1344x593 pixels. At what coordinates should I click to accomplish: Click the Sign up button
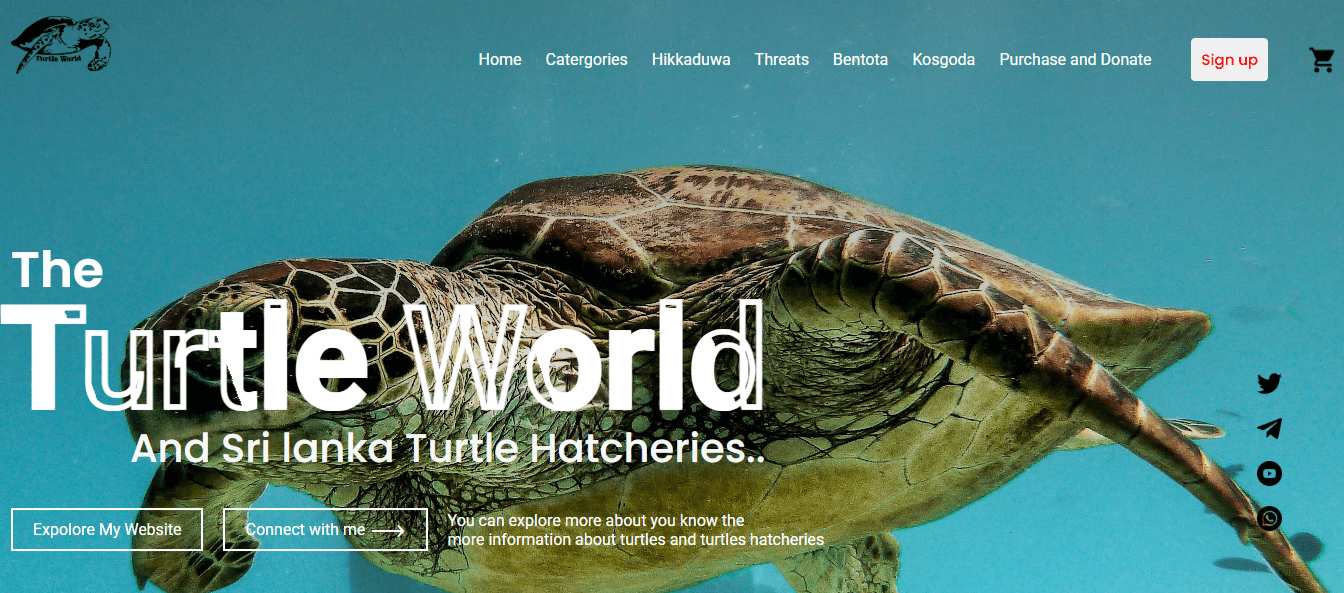(x=1229, y=60)
